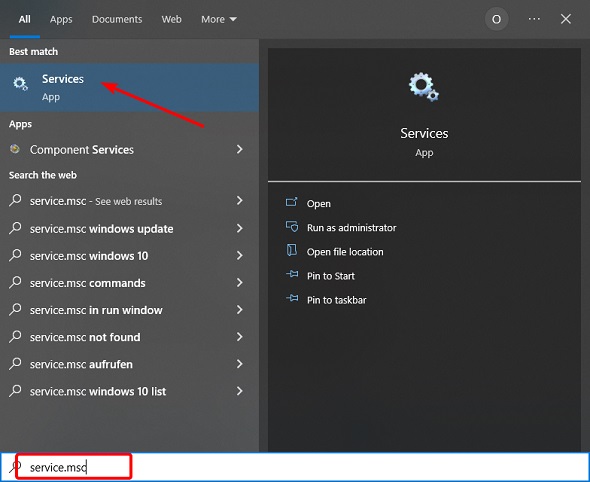The width and height of the screenshot is (590, 482).
Task: Expand the More dropdown
Action: [x=219, y=19]
